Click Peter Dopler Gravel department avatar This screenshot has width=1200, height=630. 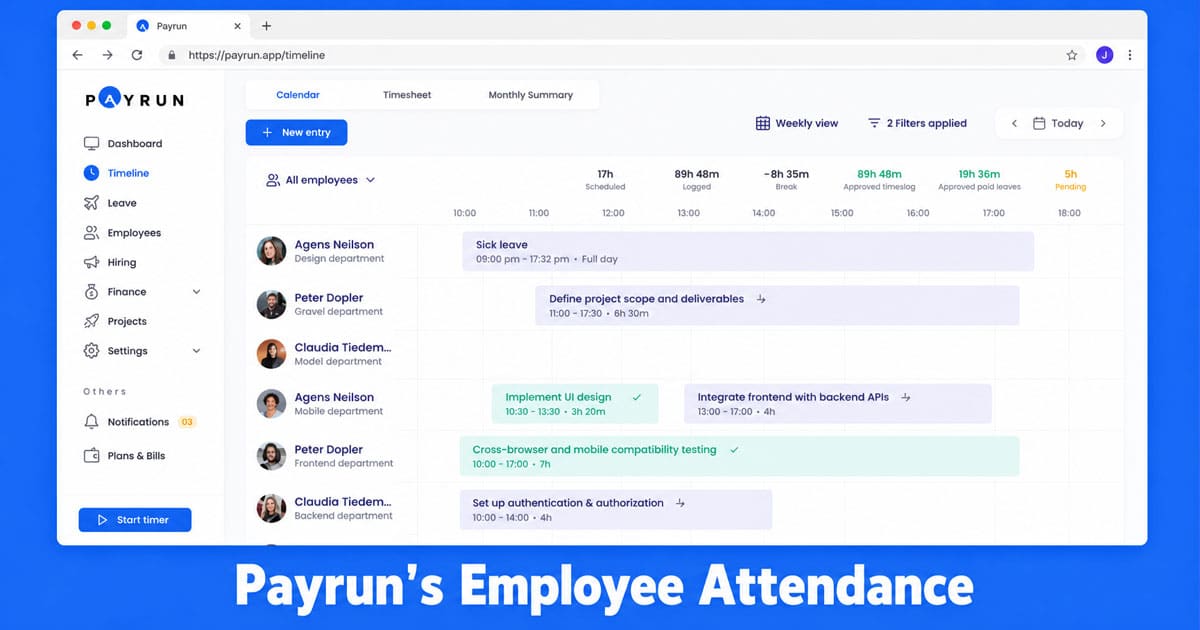[x=271, y=304]
